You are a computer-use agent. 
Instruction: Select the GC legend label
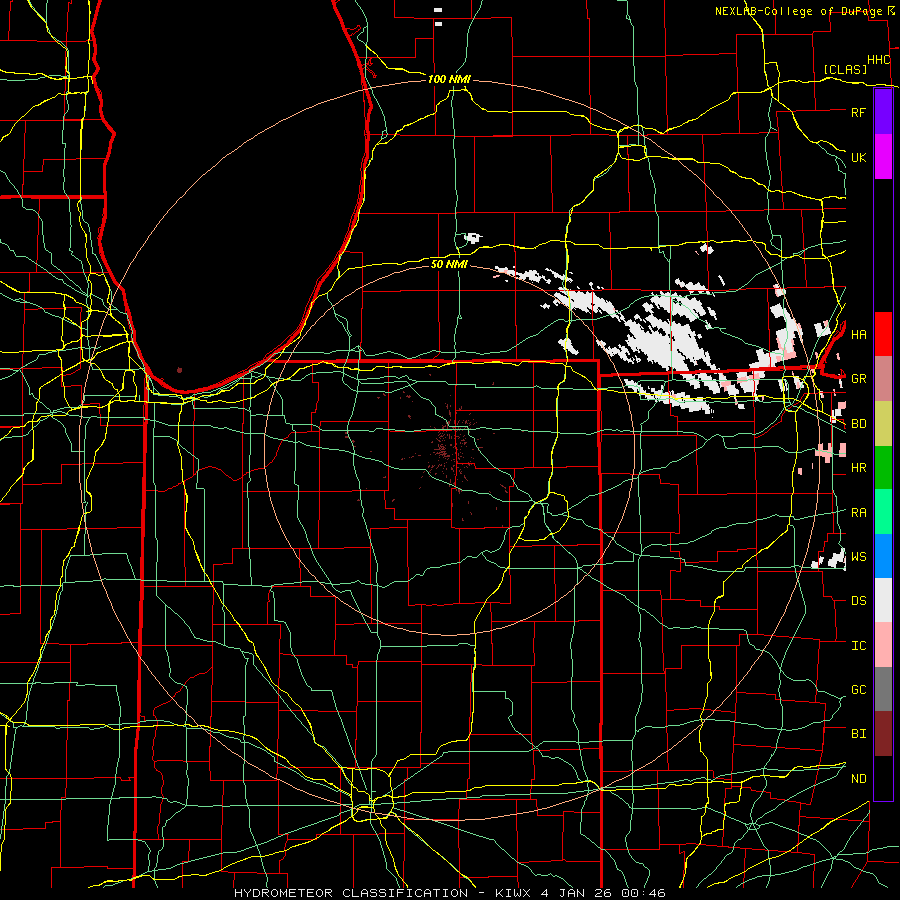coord(858,690)
